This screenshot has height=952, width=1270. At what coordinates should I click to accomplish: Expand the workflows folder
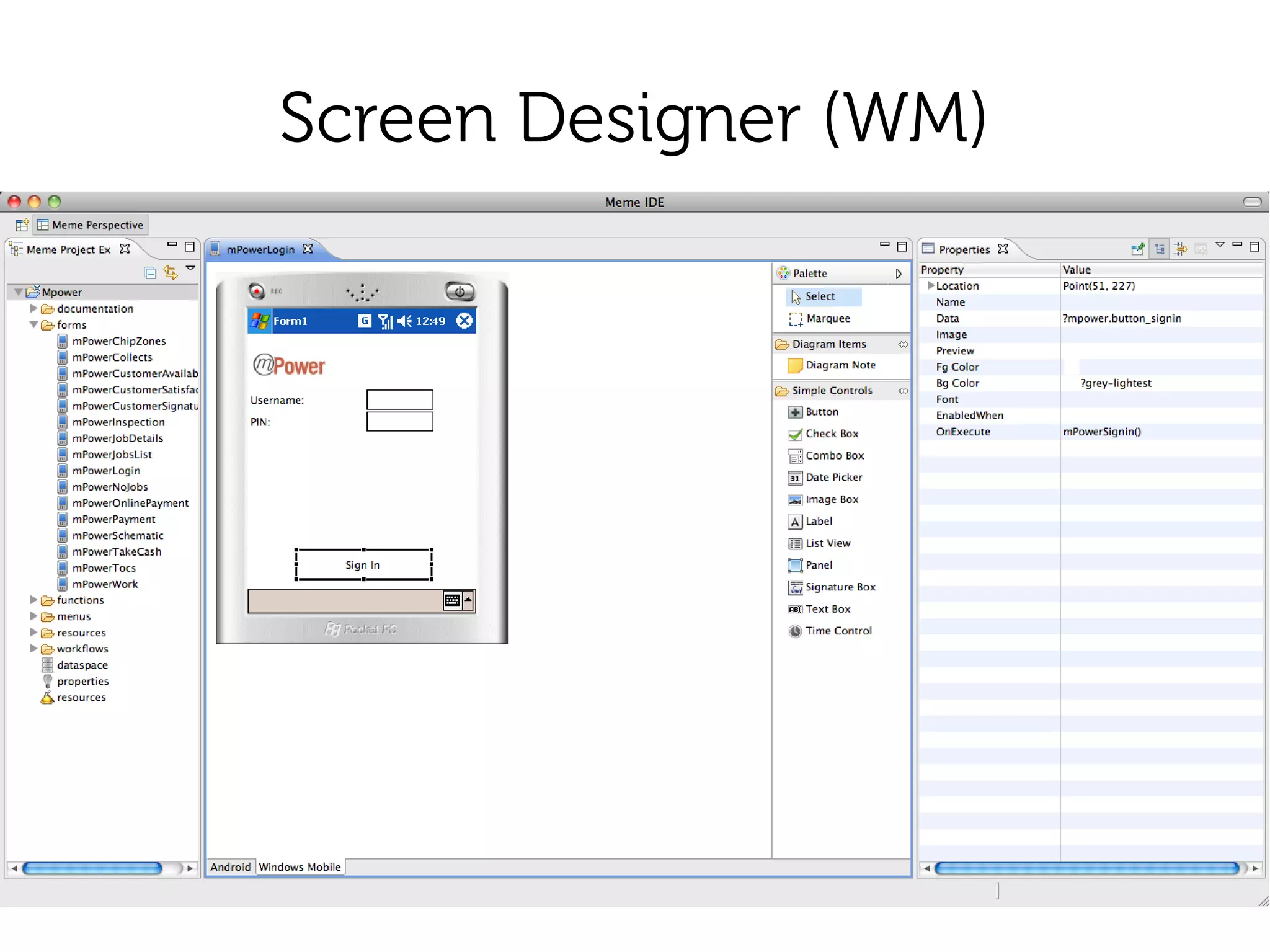[x=34, y=648]
